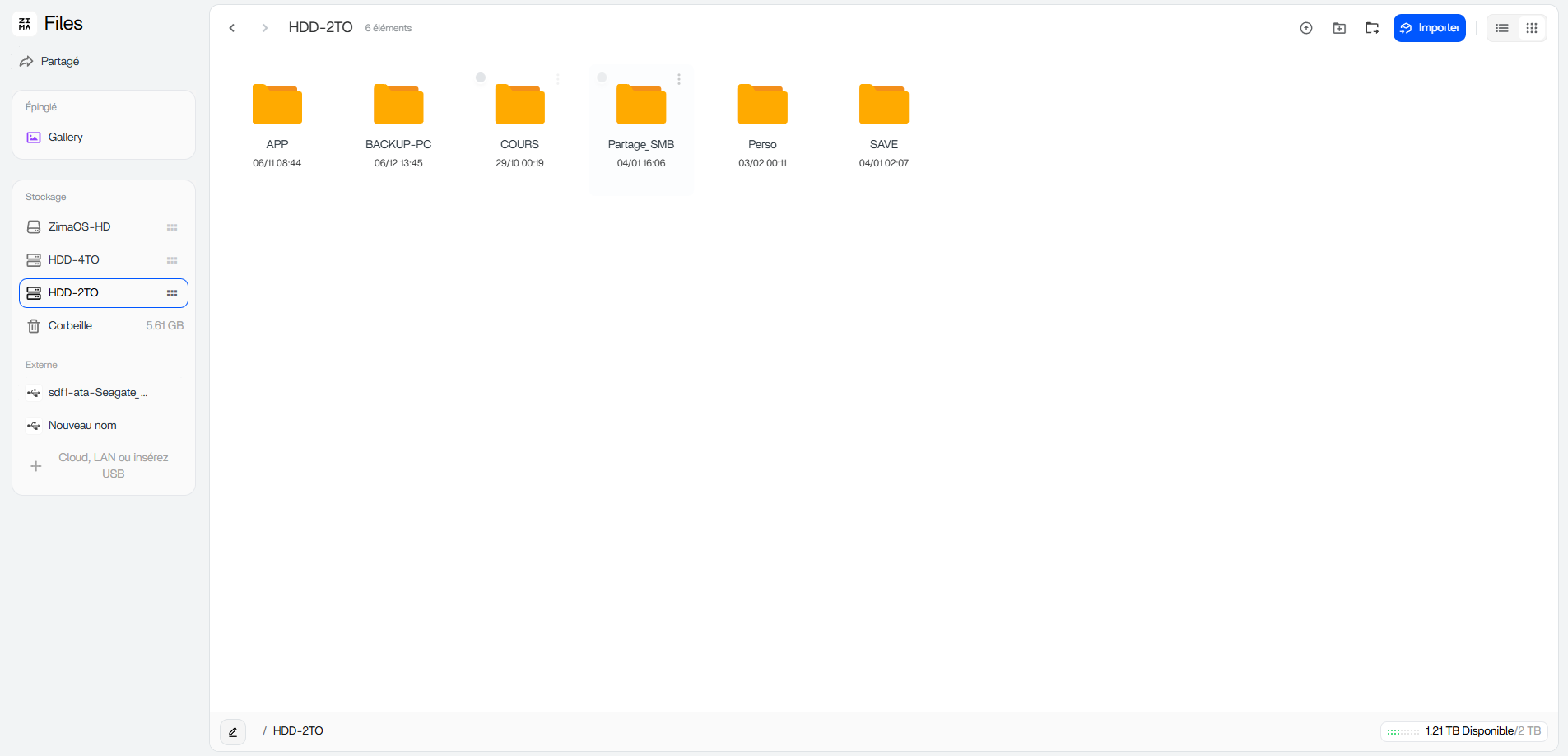
Task: Create a new folder with the plus-folder icon
Action: (x=1339, y=28)
